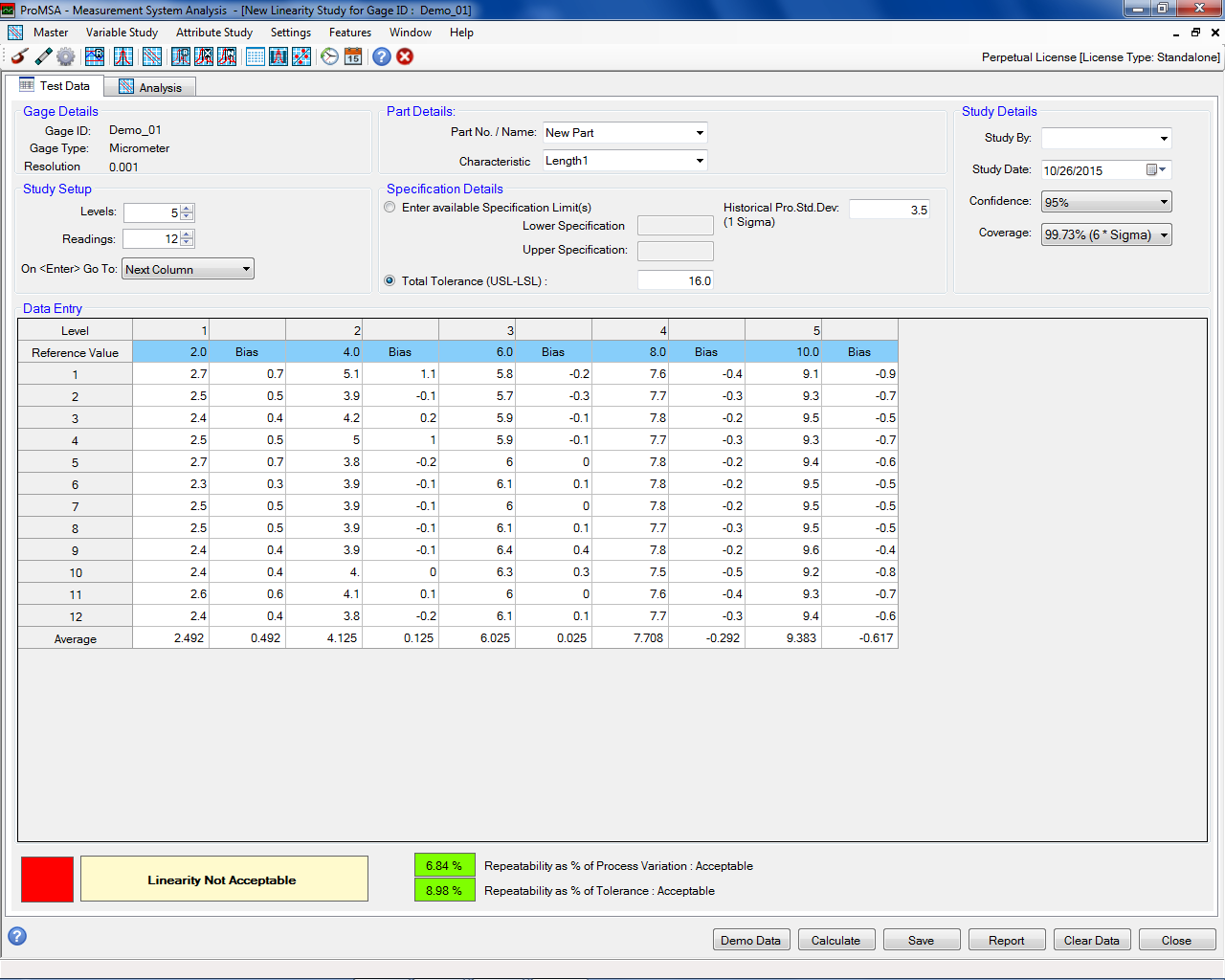Click the Historical Pro.Std.Dev input field
This screenshot has height=980, width=1225.
coord(889,210)
